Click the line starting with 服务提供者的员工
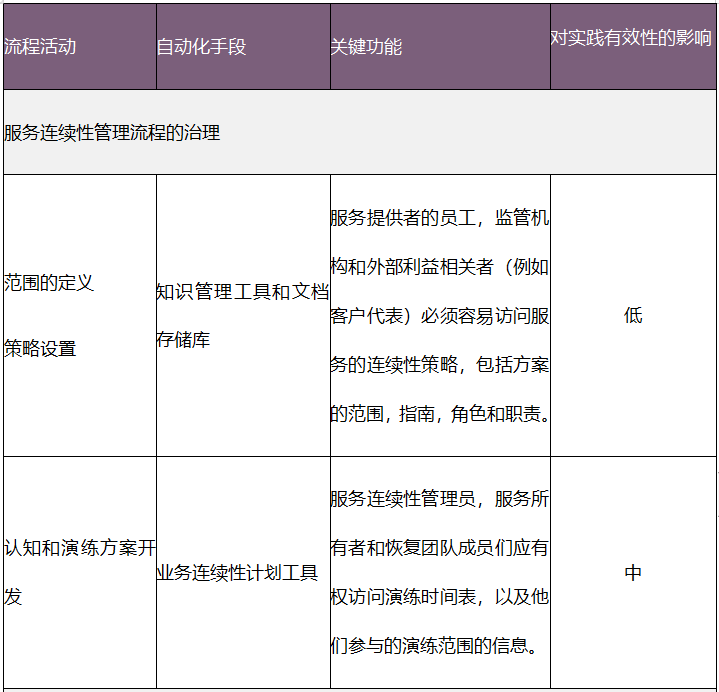719x692 pixels. click(439, 218)
